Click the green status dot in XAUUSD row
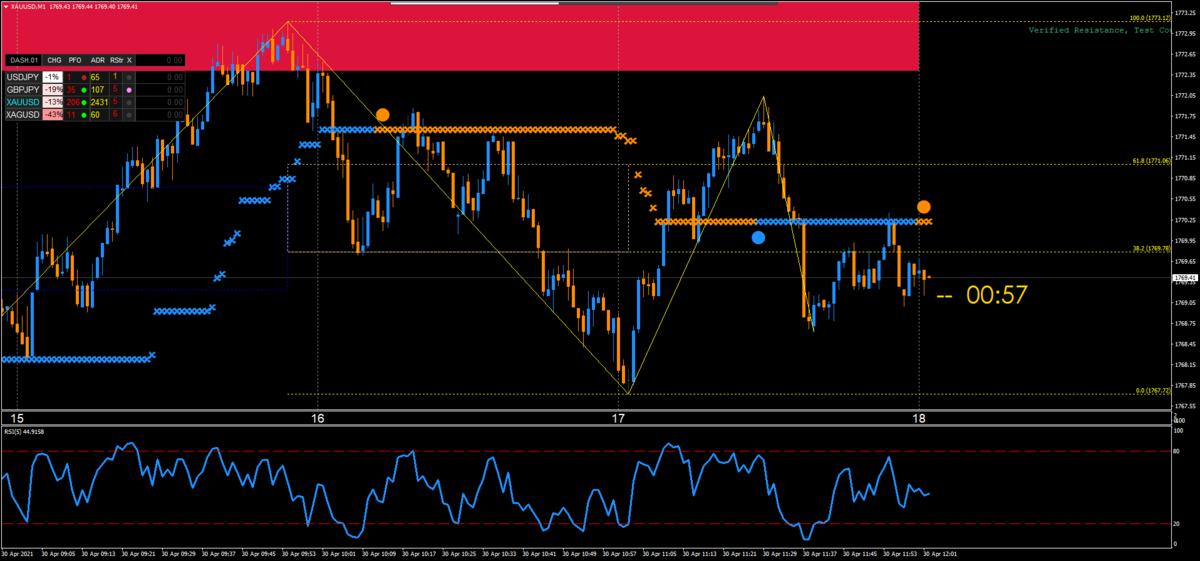 click(84, 102)
